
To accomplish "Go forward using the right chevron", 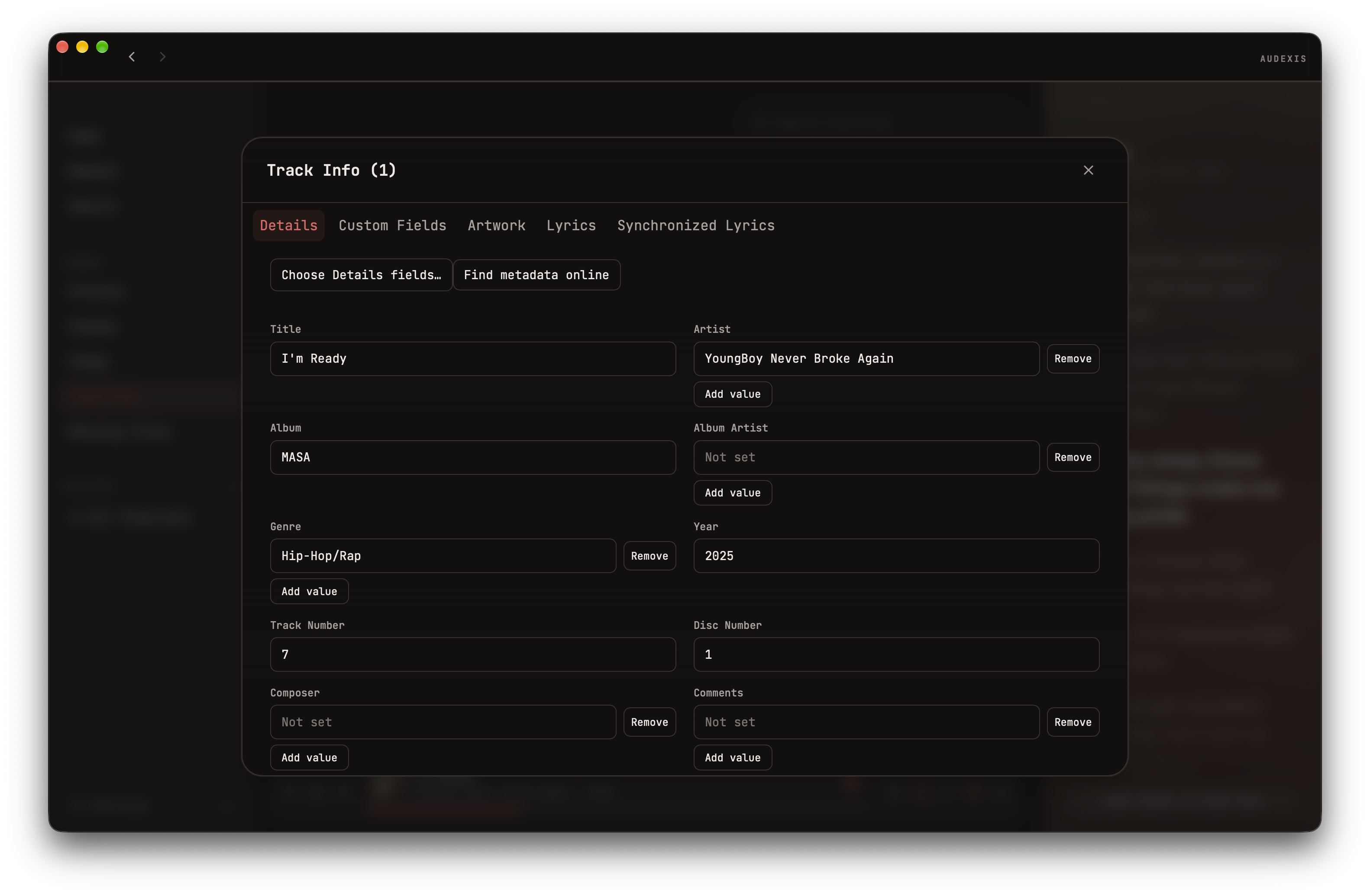I will click(162, 56).
